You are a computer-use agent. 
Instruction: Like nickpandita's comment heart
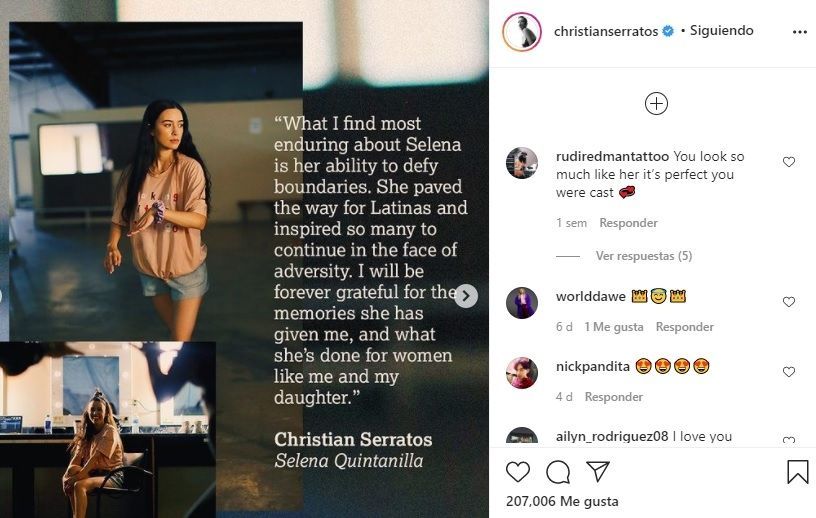(789, 372)
